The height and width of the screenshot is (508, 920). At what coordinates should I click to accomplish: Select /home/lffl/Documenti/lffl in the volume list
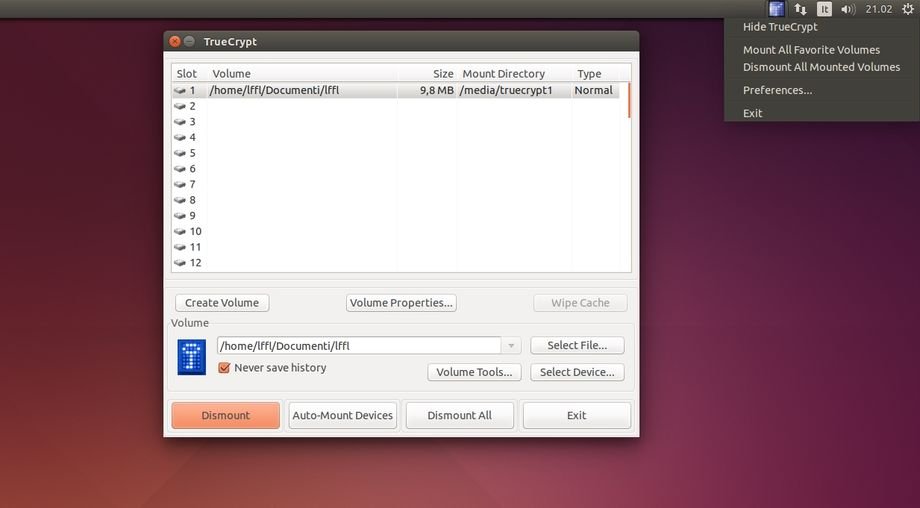274,90
